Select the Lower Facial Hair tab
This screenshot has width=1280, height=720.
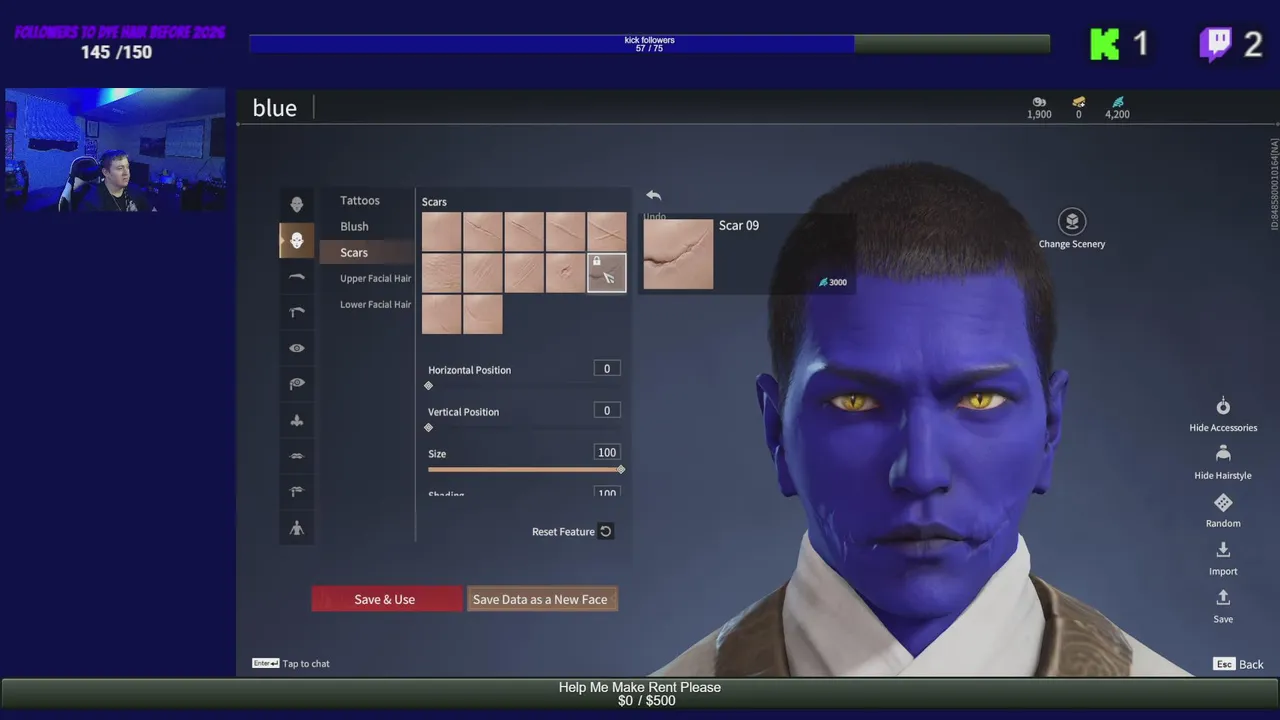376,305
